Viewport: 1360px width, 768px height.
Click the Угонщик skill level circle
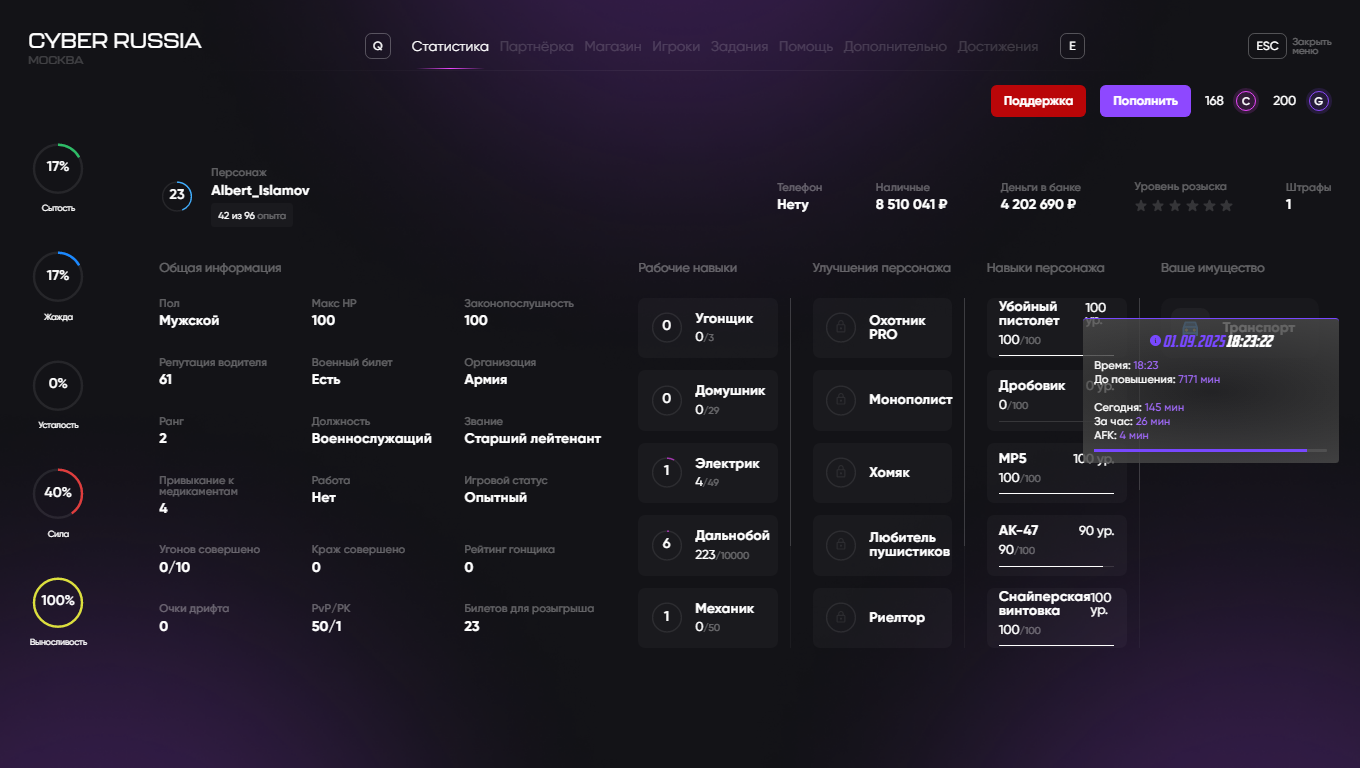[x=667, y=327]
